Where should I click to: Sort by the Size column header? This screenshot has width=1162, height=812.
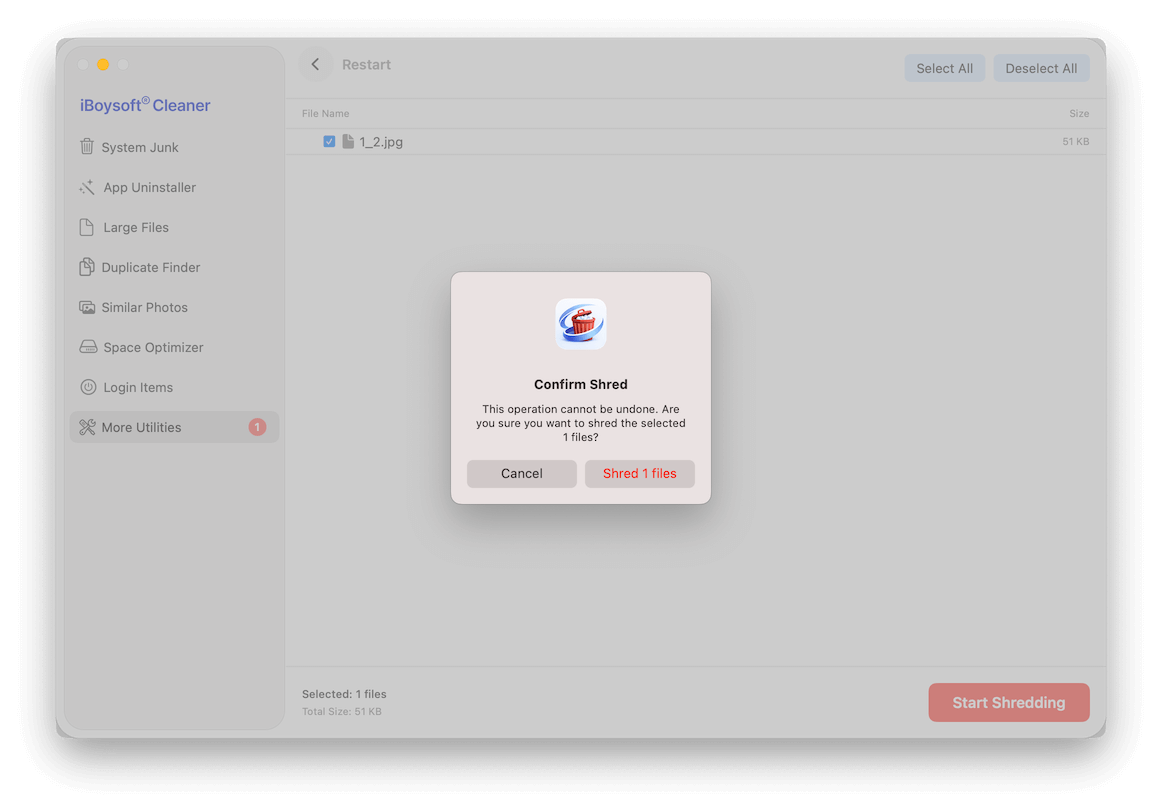point(1078,114)
